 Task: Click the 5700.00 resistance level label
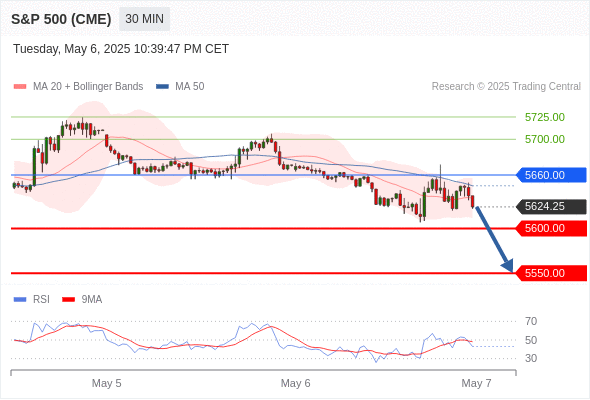tap(544, 139)
